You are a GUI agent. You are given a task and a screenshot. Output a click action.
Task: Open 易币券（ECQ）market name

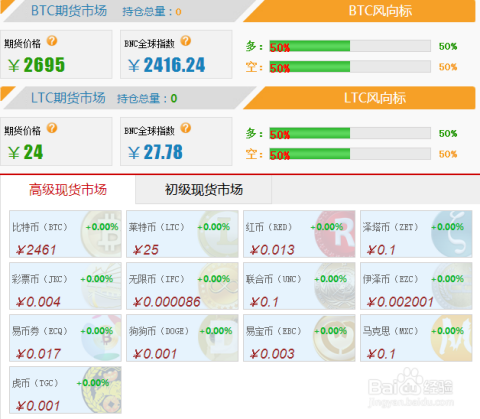40,331
